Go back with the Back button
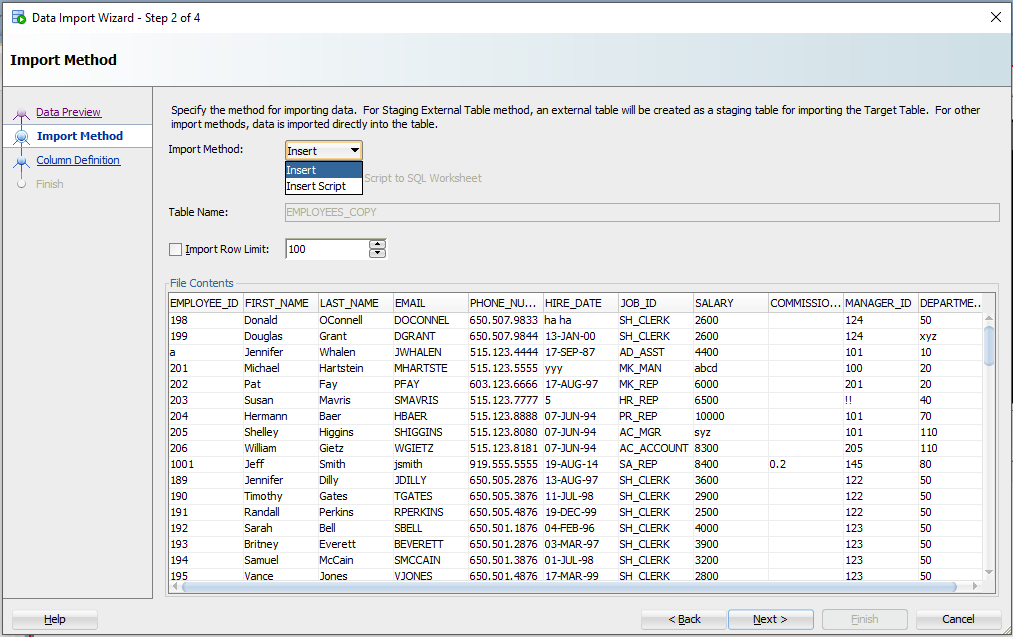 683,619
